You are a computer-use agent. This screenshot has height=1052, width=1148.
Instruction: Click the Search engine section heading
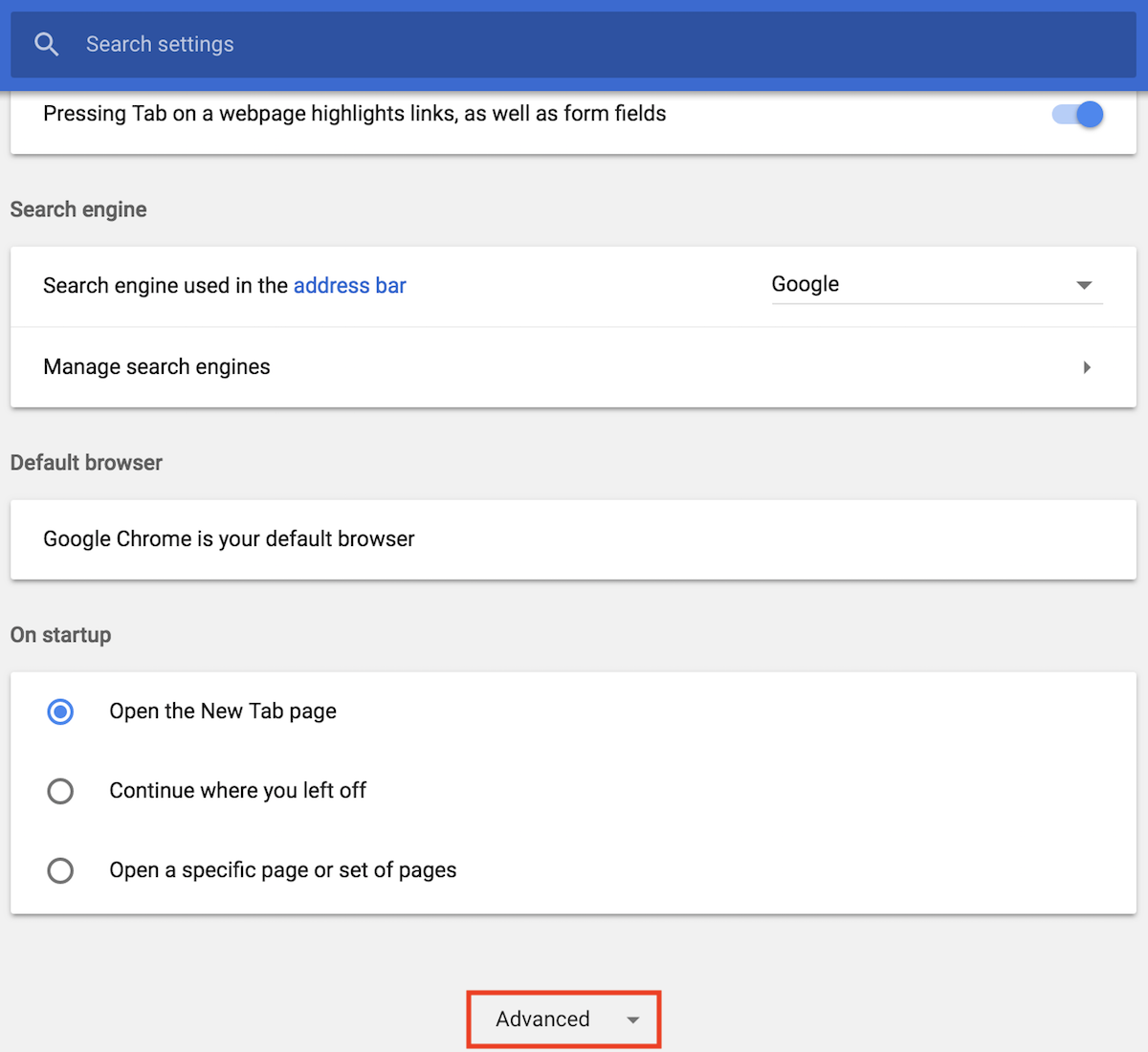(78, 209)
